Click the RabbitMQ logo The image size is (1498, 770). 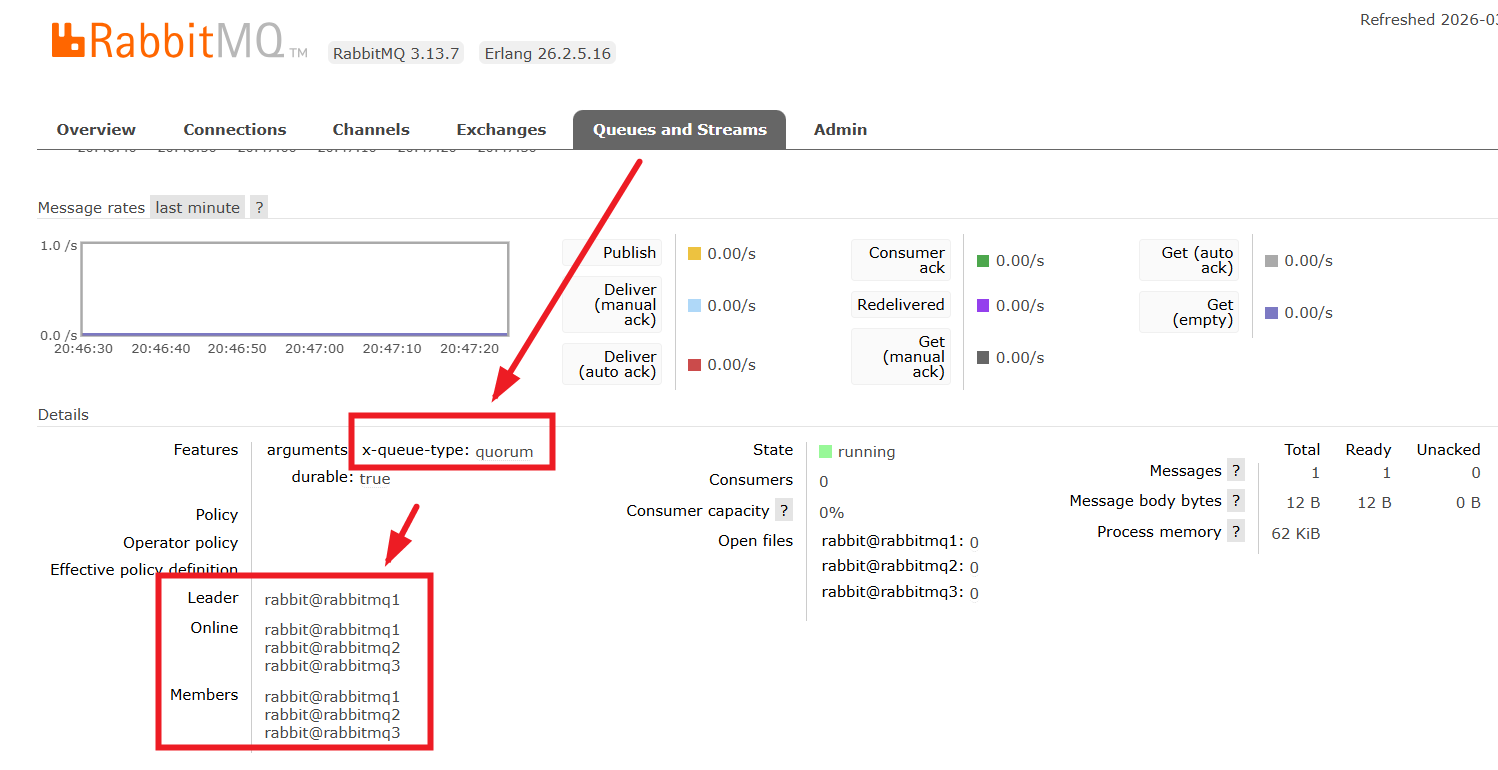click(180, 42)
